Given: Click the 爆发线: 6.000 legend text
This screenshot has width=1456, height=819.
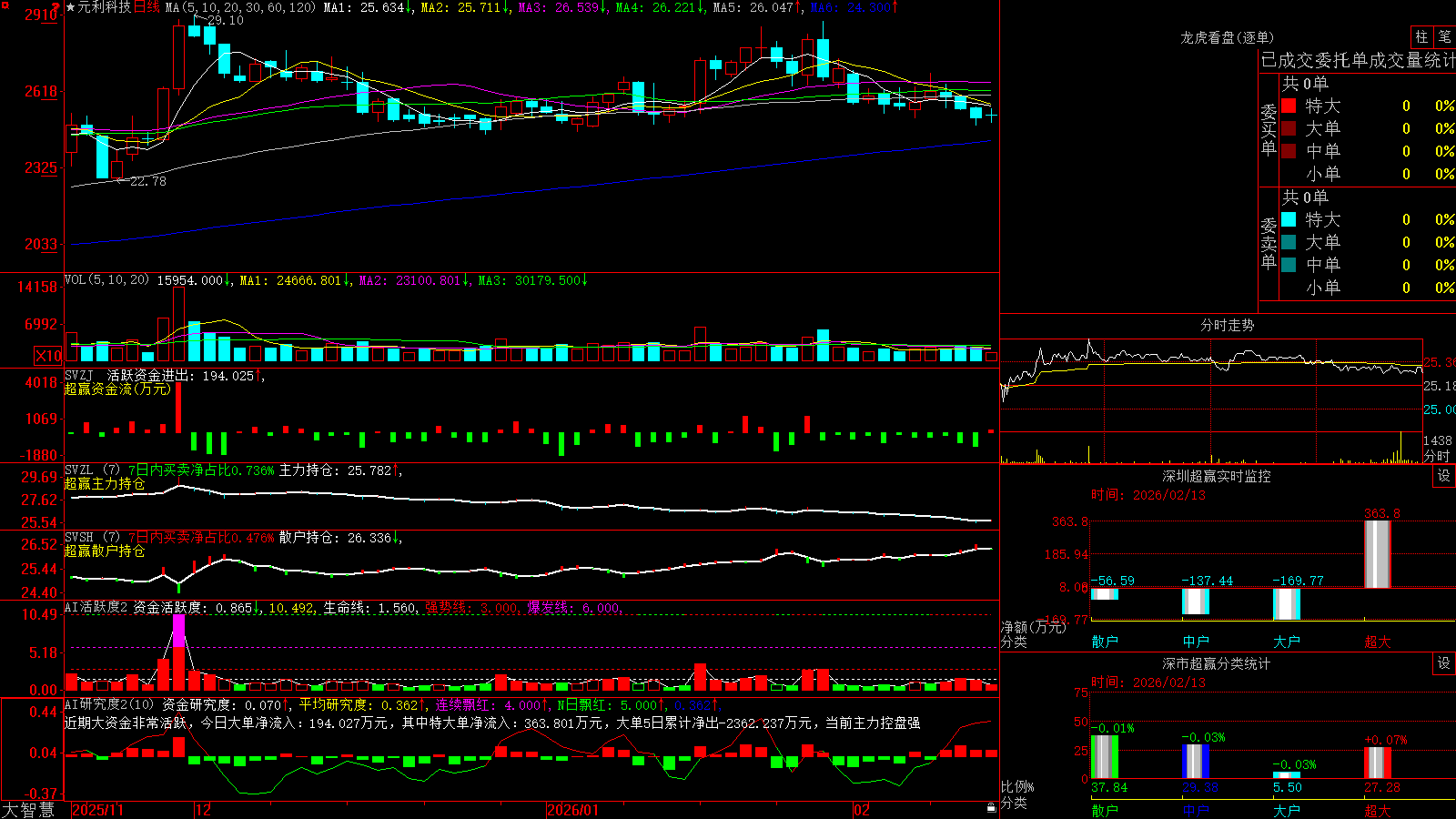Looking at the screenshot, I should pyautogui.click(x=574, y=608).
